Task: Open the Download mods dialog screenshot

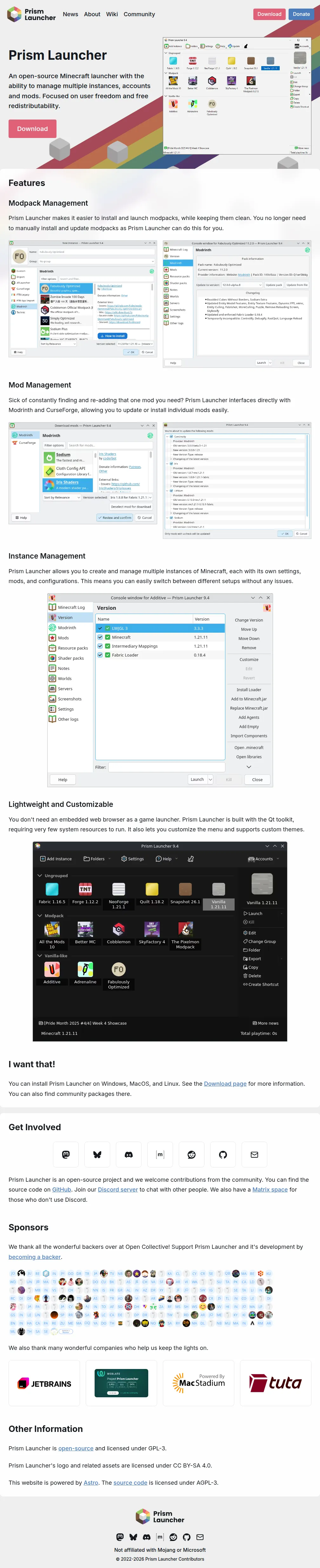Action: click(x=83, y=473)
